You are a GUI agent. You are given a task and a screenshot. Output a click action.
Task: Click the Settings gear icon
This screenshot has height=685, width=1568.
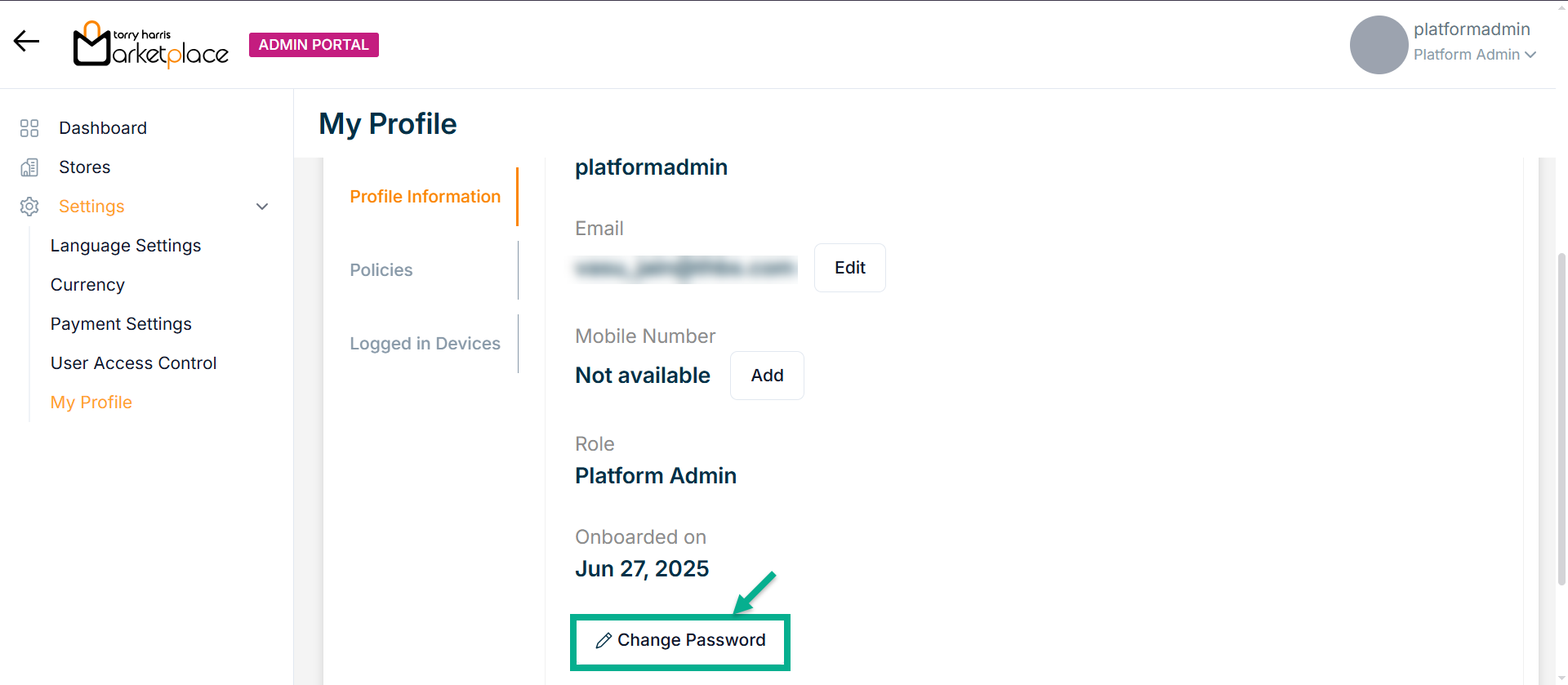click(29, 207)
